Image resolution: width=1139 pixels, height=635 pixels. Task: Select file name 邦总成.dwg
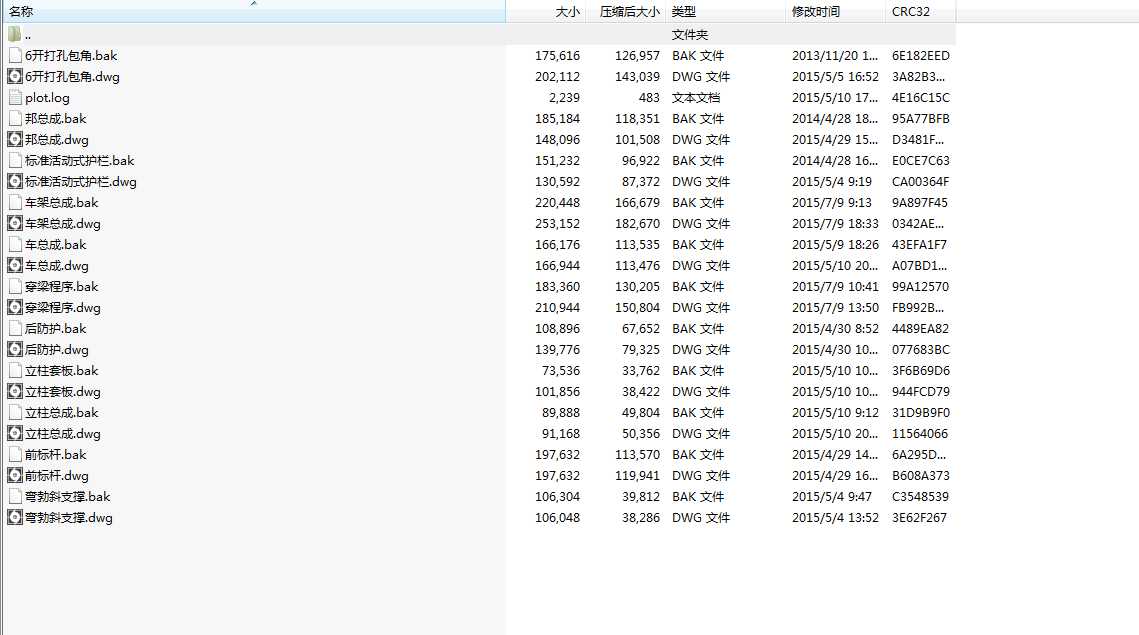(57, 140)
